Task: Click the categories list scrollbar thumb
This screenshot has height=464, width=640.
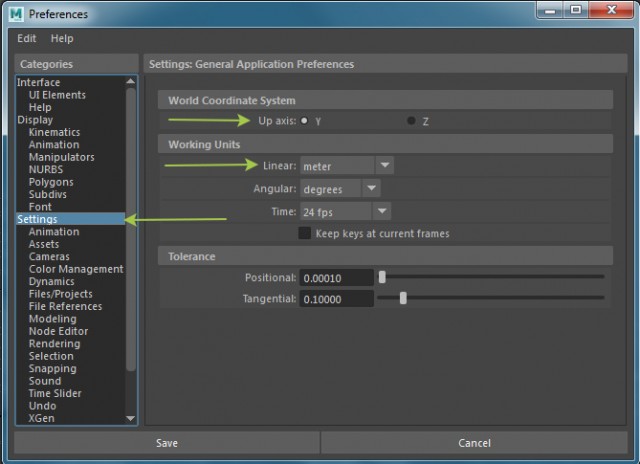Action: 131,229
